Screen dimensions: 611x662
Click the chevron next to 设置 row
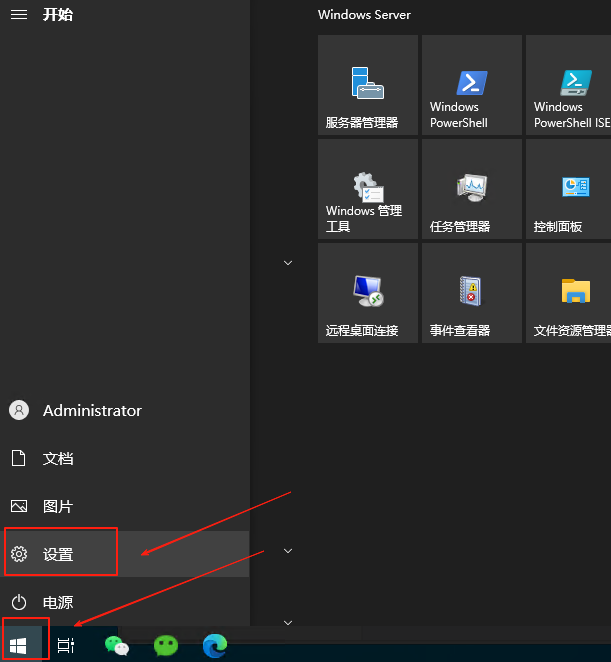(x=288, y=551)
